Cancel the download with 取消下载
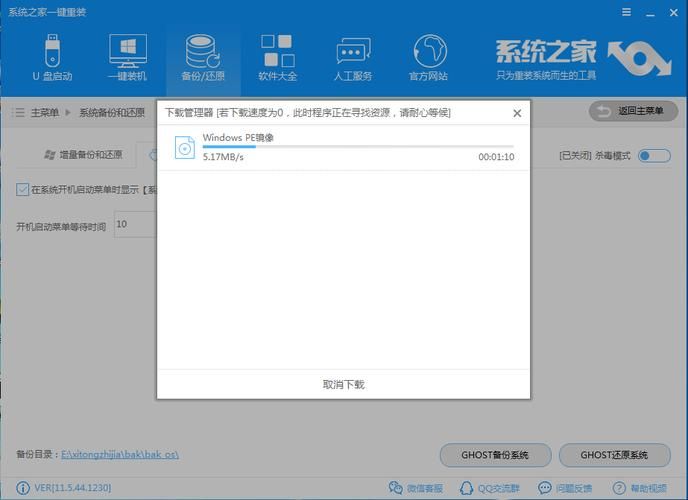The image size is (688, 500). click(x=344, y=385)
